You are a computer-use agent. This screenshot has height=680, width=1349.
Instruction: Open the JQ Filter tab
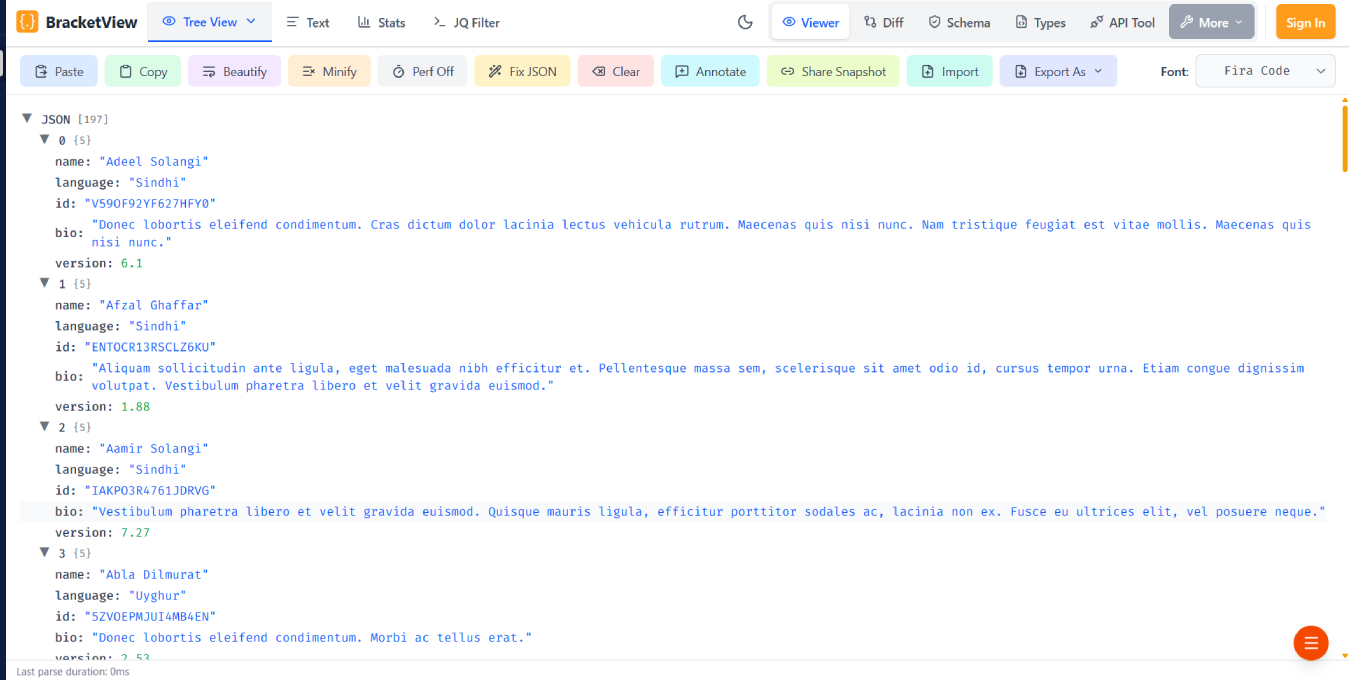466,22
